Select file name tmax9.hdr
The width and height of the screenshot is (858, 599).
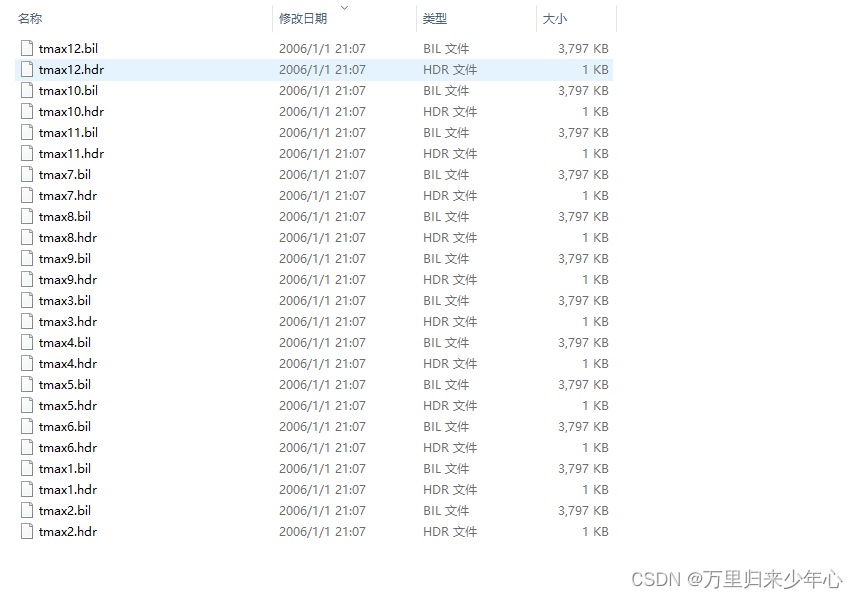(67, 280)
